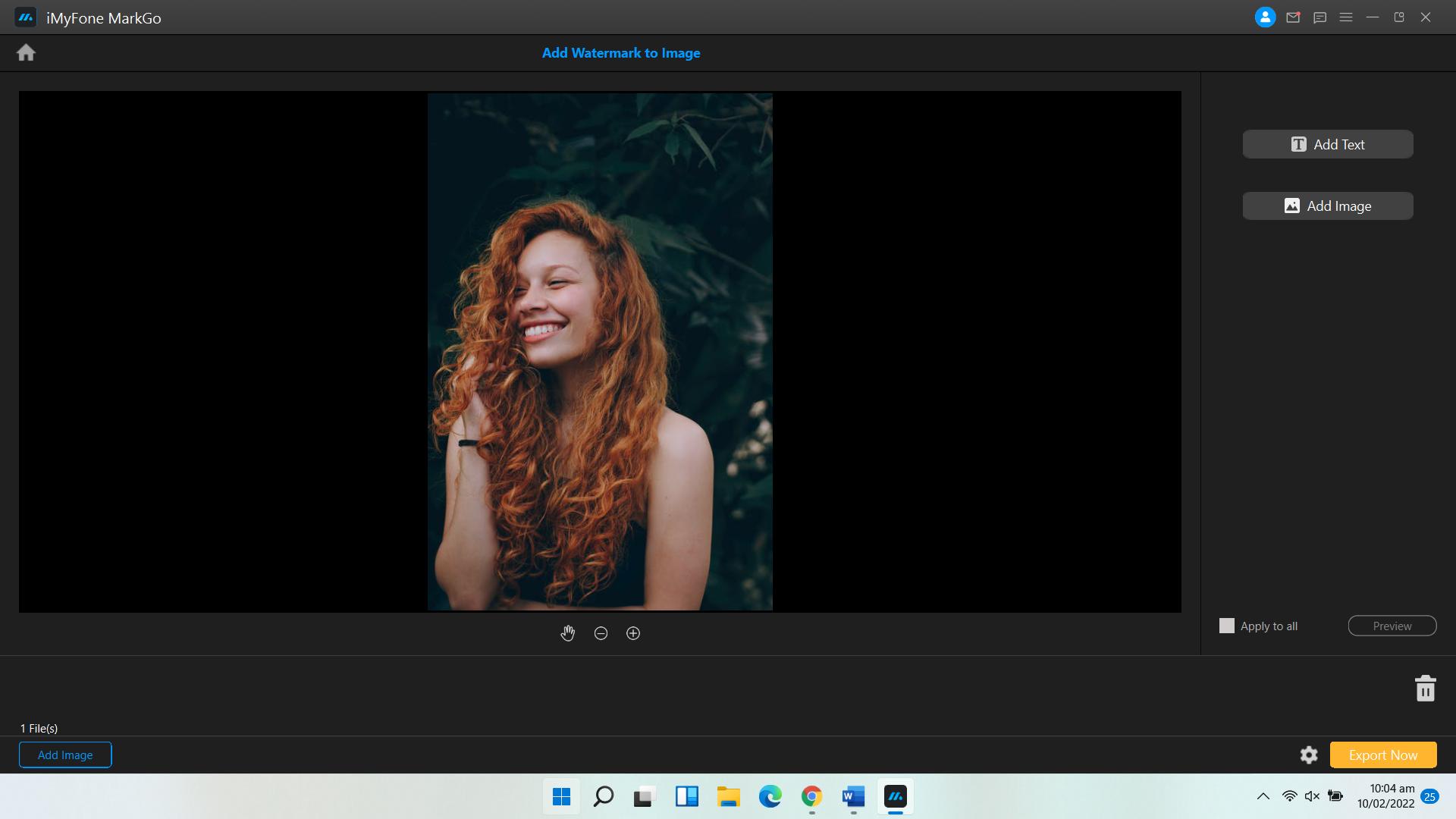Select the pan/hand navigation tool

click(568, 632)
